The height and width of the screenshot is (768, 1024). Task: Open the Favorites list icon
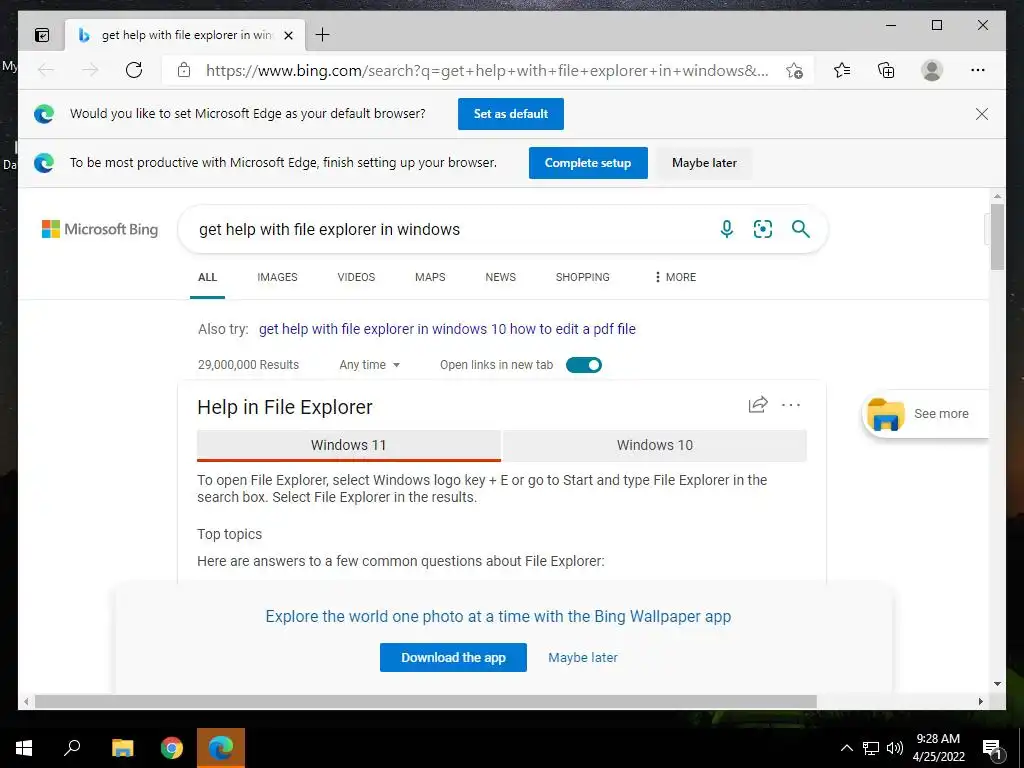pyautogui.click(x=842, y=70)
